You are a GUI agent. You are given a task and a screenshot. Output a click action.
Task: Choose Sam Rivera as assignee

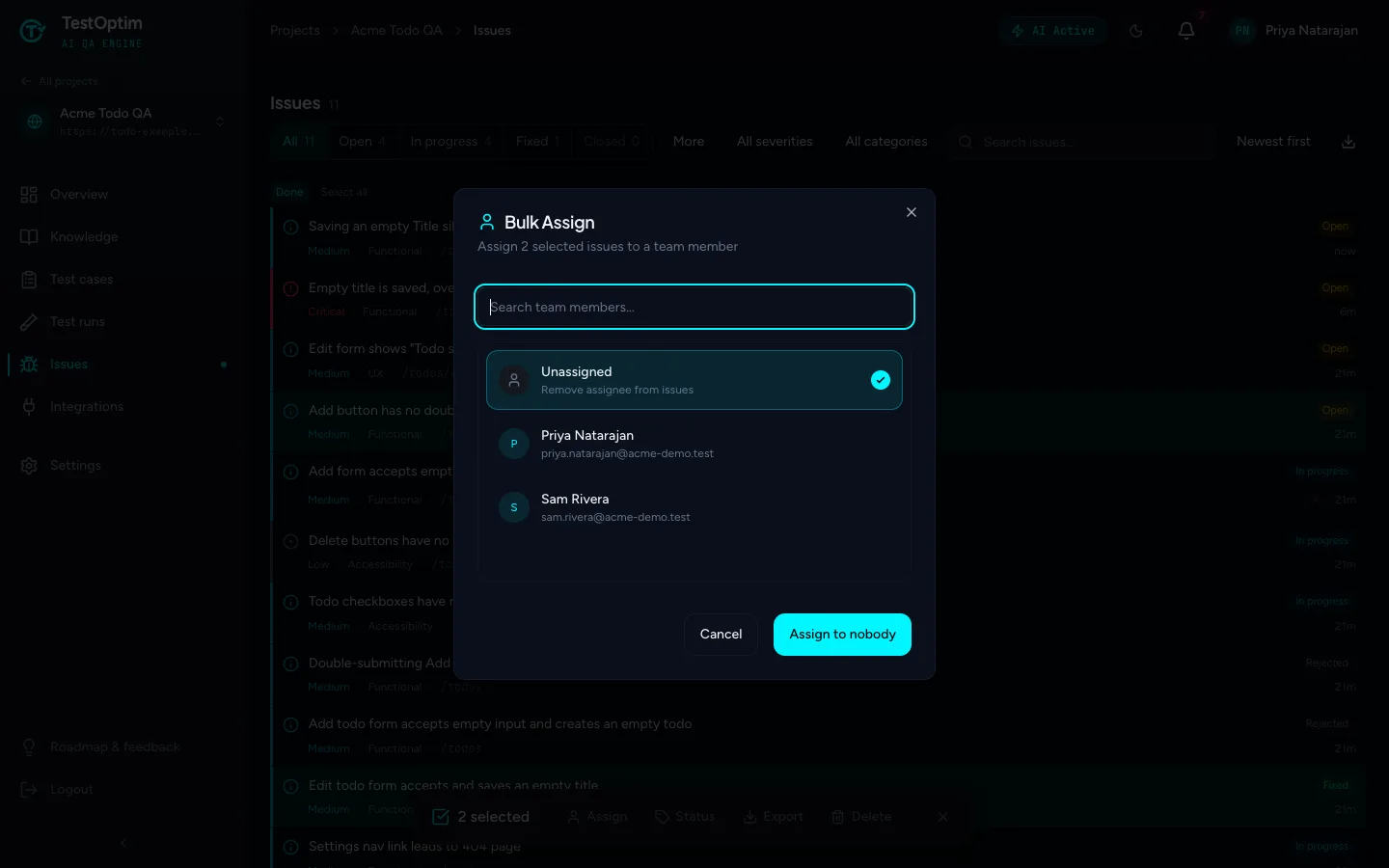(x=694, y=507)
